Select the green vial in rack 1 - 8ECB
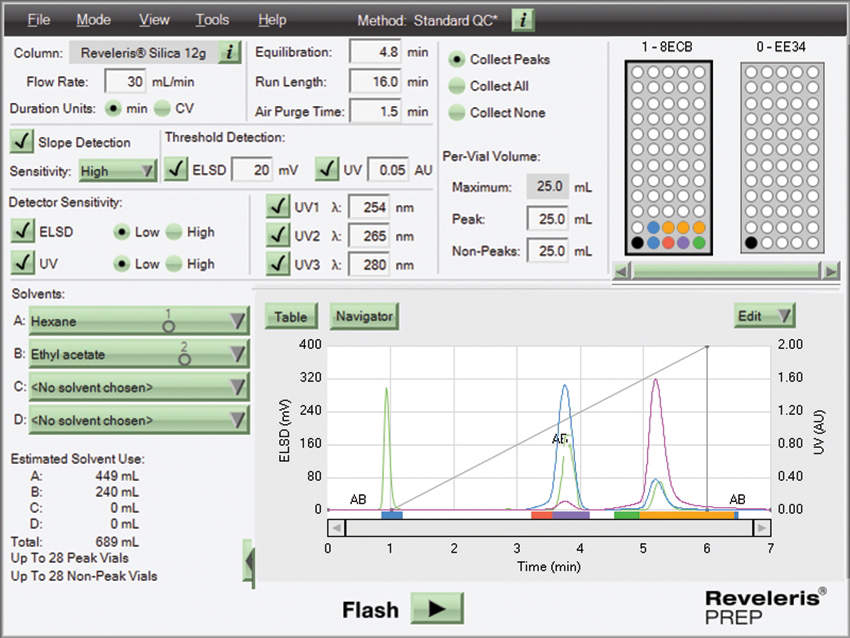850x638 pixels. [699, 243]
